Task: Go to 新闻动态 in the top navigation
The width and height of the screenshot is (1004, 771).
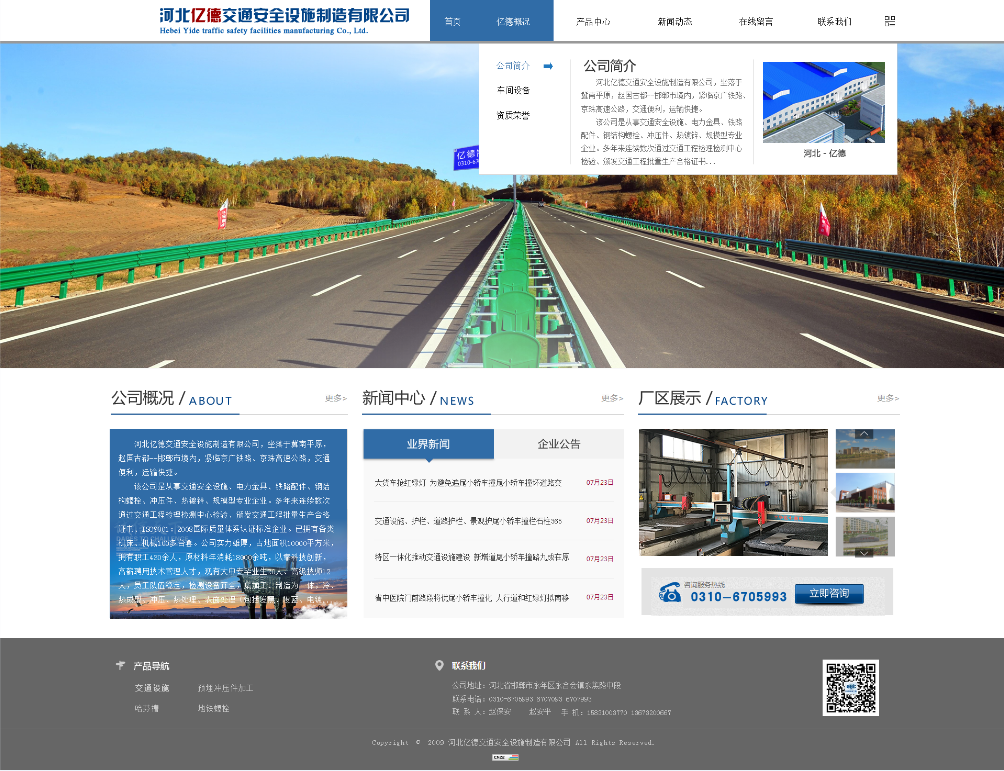Action: click(674, 21)
